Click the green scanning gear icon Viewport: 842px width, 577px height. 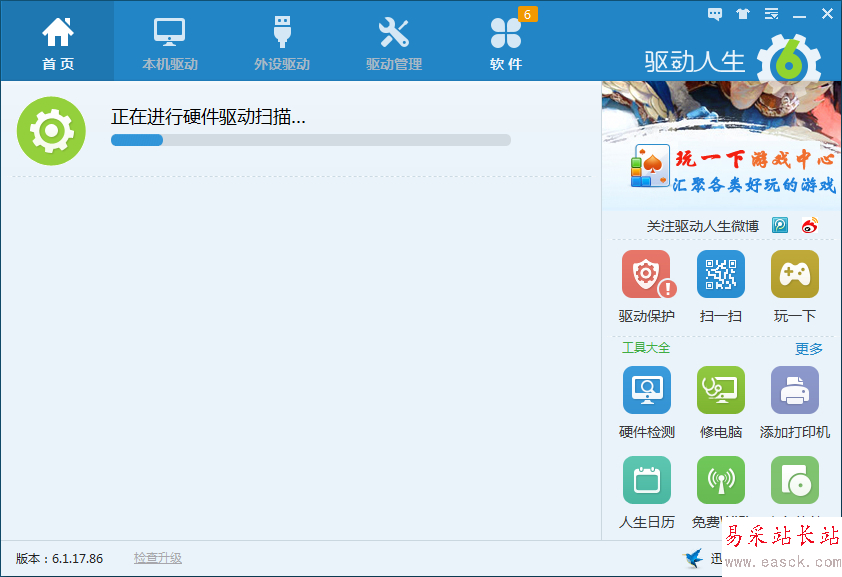[51, 131]
